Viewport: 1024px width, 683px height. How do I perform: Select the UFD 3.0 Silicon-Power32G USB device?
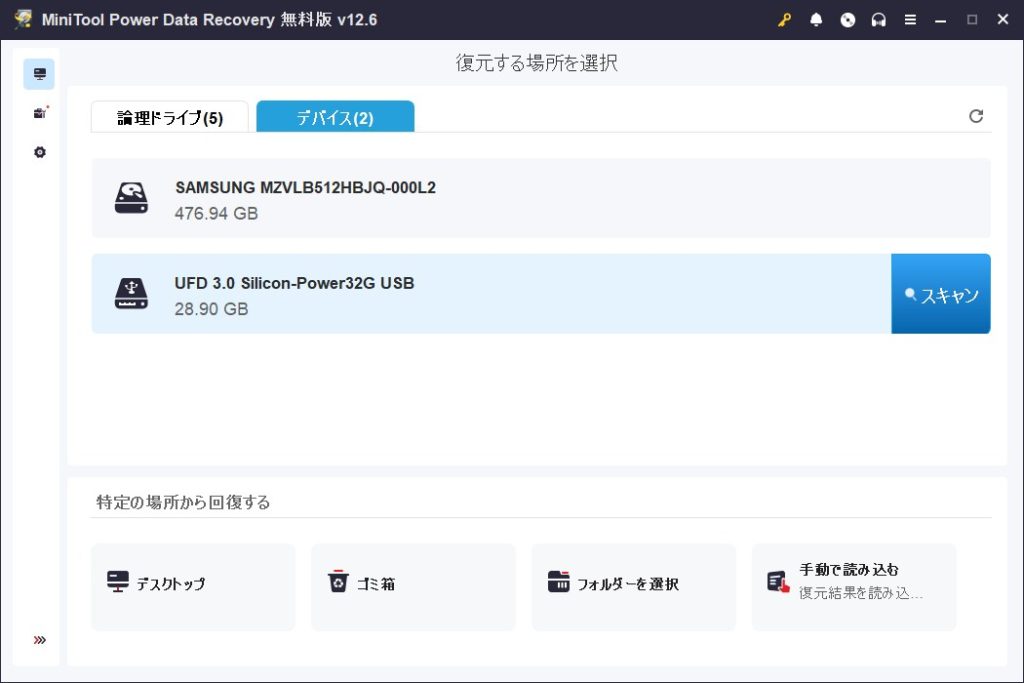pyautogui.click(x=490, y=294)
